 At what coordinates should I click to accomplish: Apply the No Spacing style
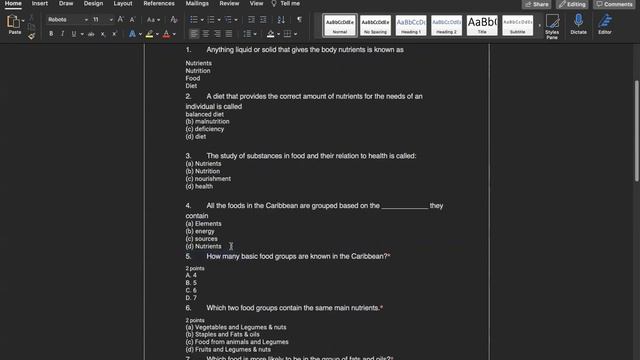tap(375, 25)
